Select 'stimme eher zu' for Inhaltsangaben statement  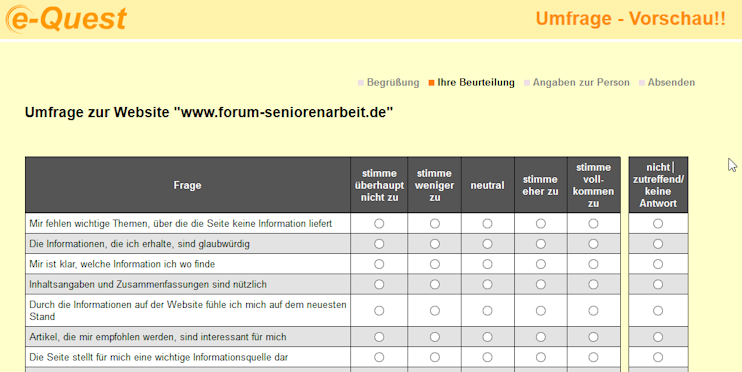click(x=540, y=284)
